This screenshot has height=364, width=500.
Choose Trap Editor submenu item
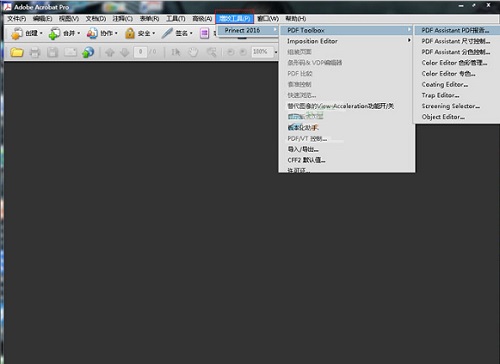click(x=457, y=95)
